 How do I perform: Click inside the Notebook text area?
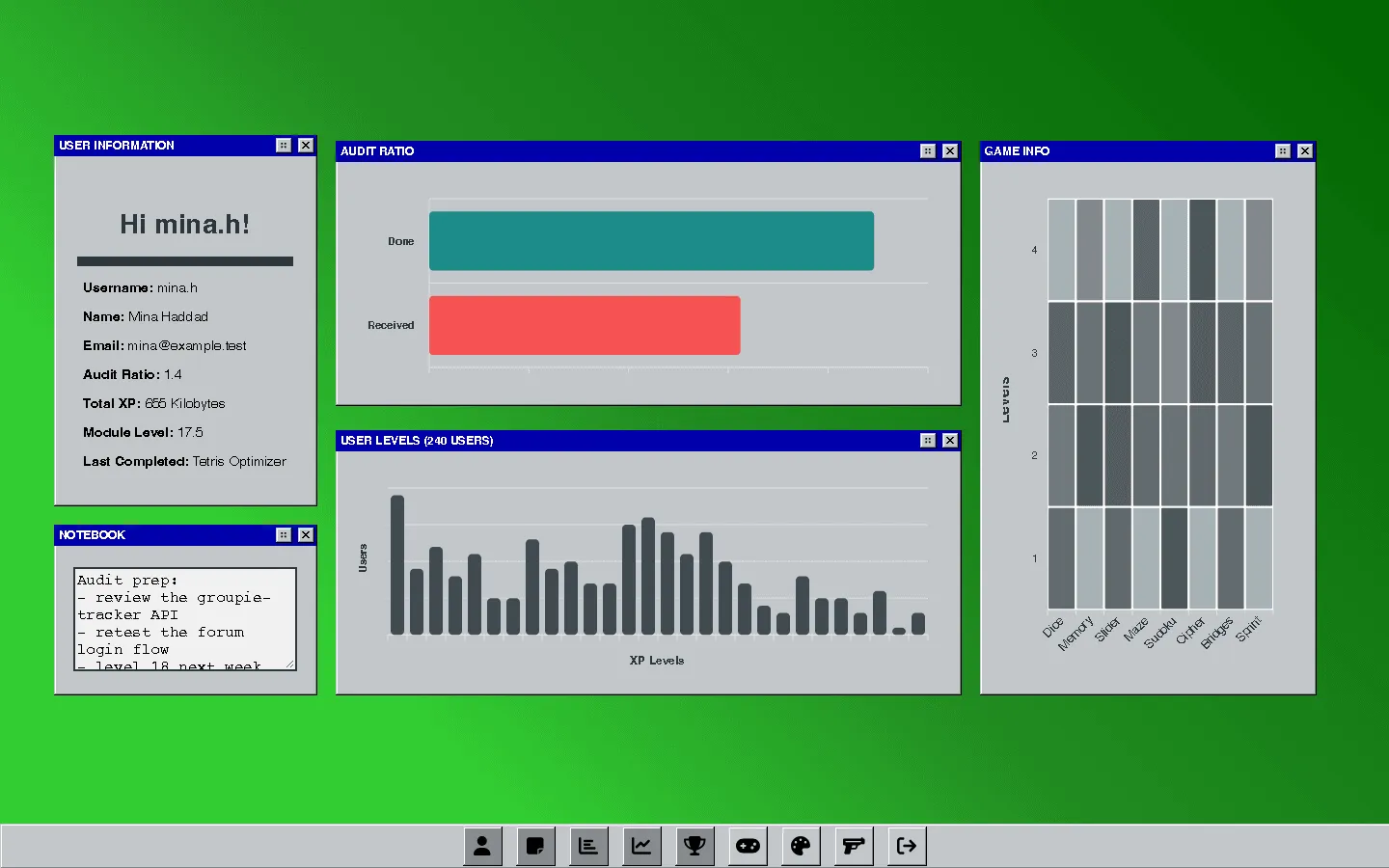(x=185, y=618)
